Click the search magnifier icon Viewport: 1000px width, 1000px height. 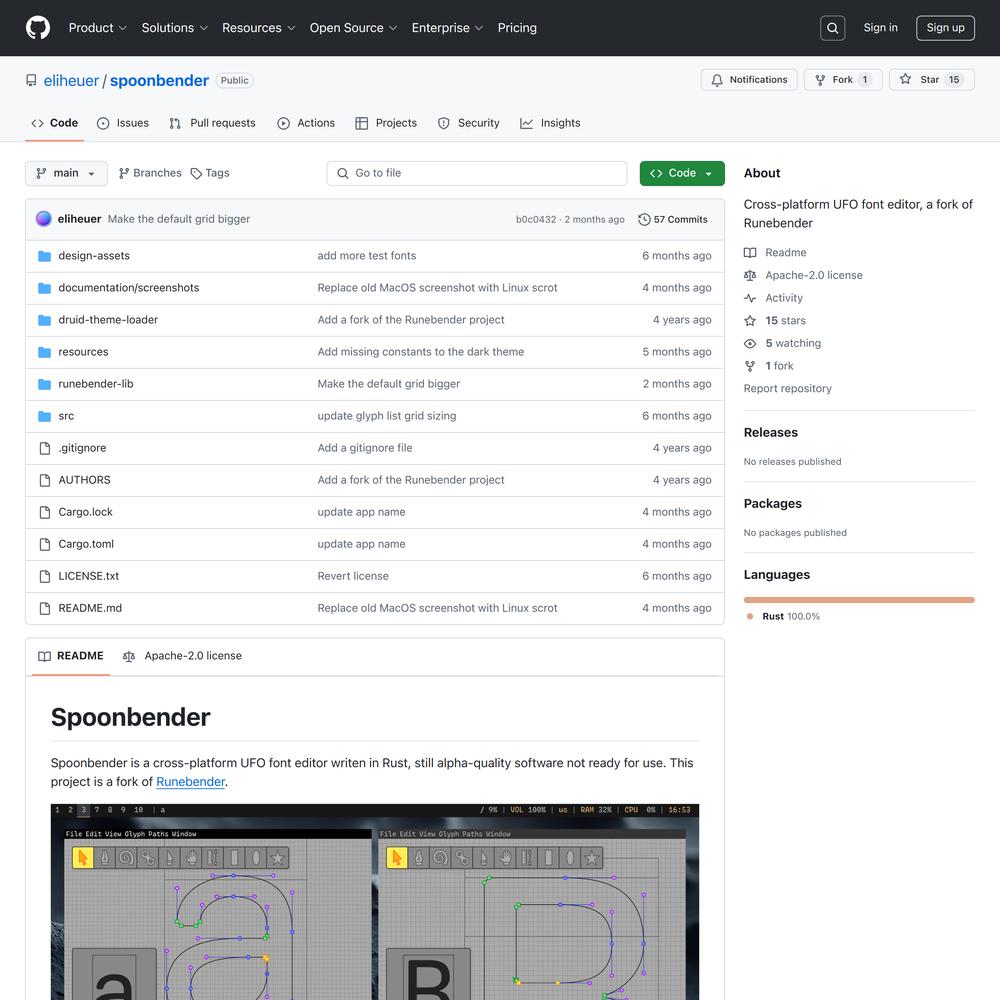[832, 28]
